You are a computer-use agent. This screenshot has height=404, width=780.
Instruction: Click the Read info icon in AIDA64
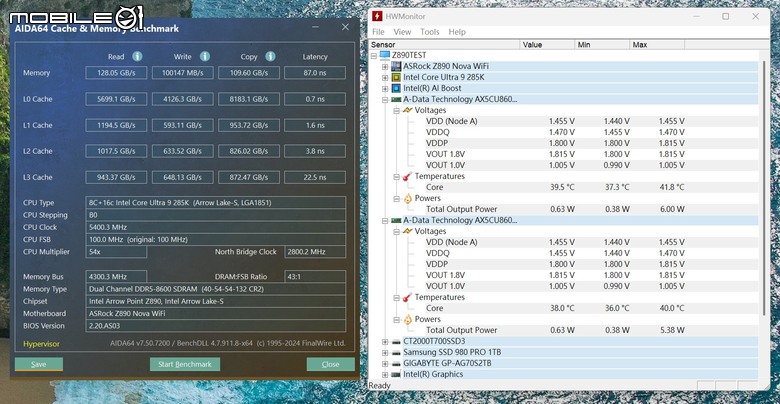pos(137,56)
